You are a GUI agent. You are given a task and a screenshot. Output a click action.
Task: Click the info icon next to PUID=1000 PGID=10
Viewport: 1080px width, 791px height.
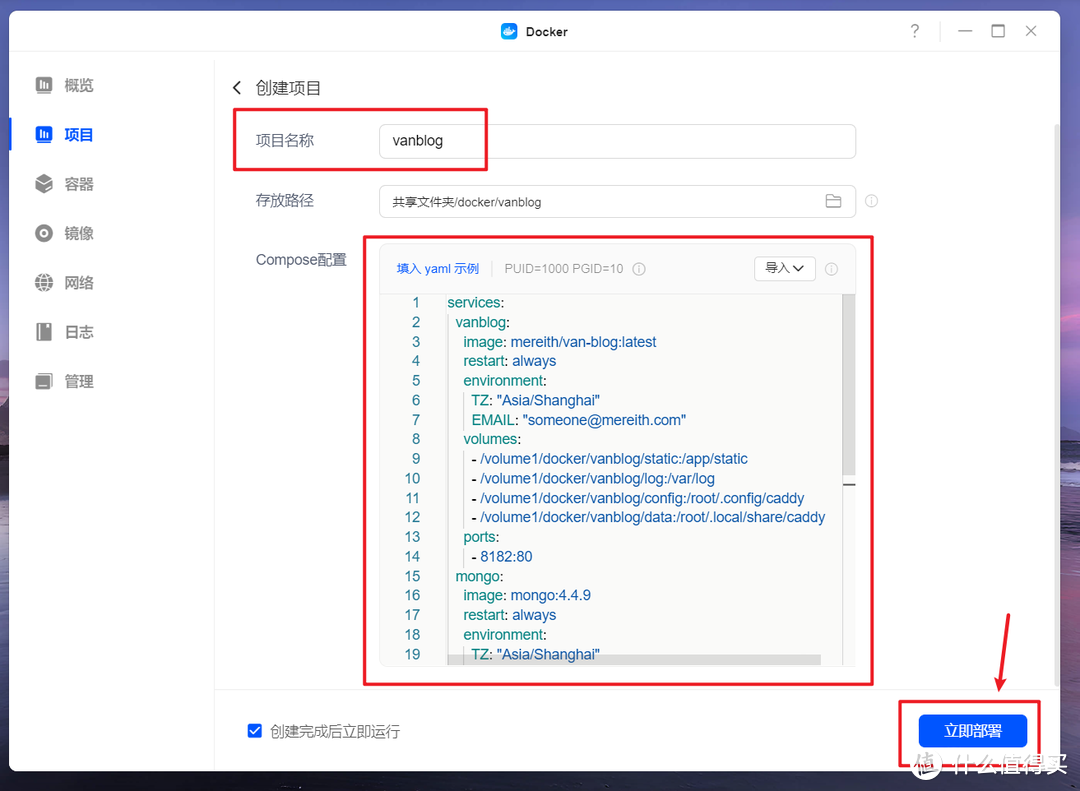pos(639,268)
